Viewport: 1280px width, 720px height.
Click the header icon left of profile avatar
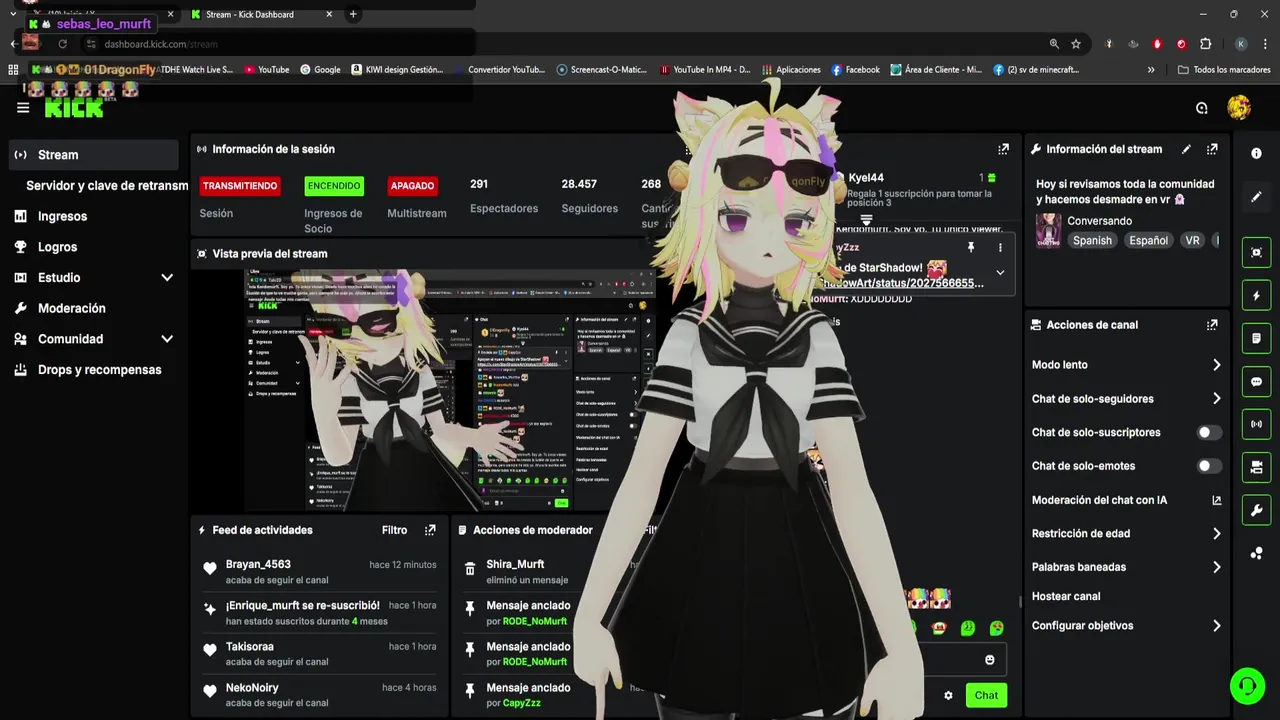tap(1202, 108)
